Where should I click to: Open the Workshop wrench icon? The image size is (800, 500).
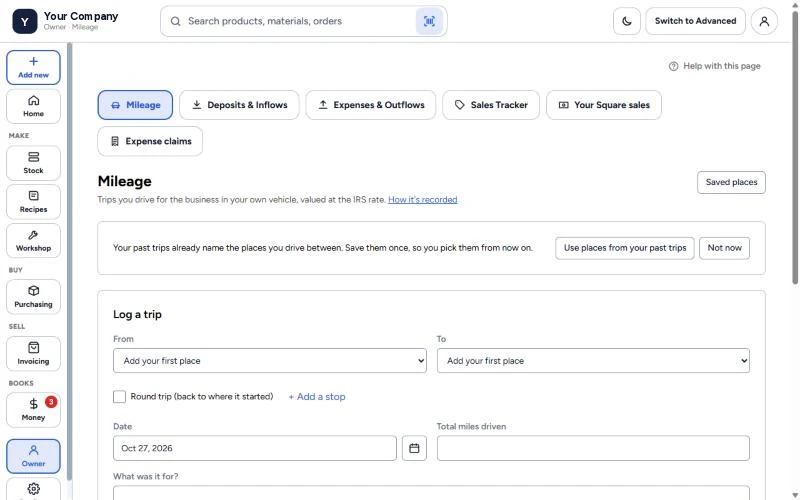point(33,241)
